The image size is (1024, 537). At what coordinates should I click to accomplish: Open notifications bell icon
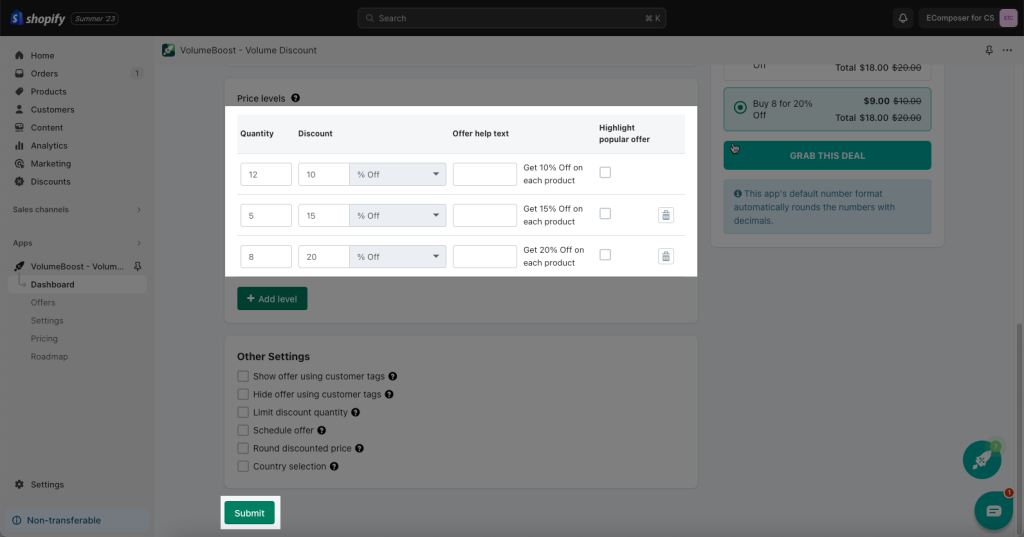click(x=903, y=18)
